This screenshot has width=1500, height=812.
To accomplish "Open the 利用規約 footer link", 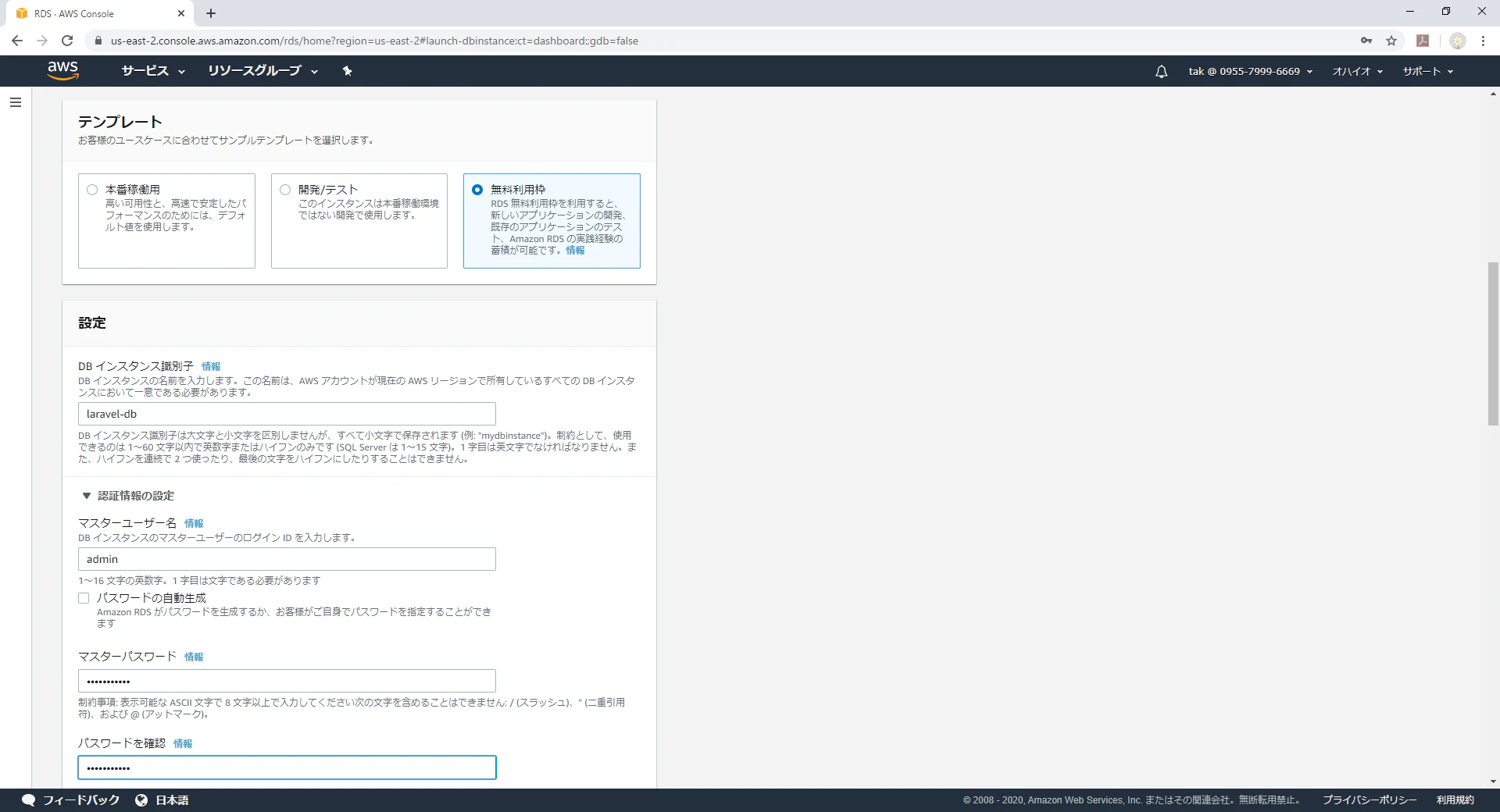I will [x=1455, y=800].
